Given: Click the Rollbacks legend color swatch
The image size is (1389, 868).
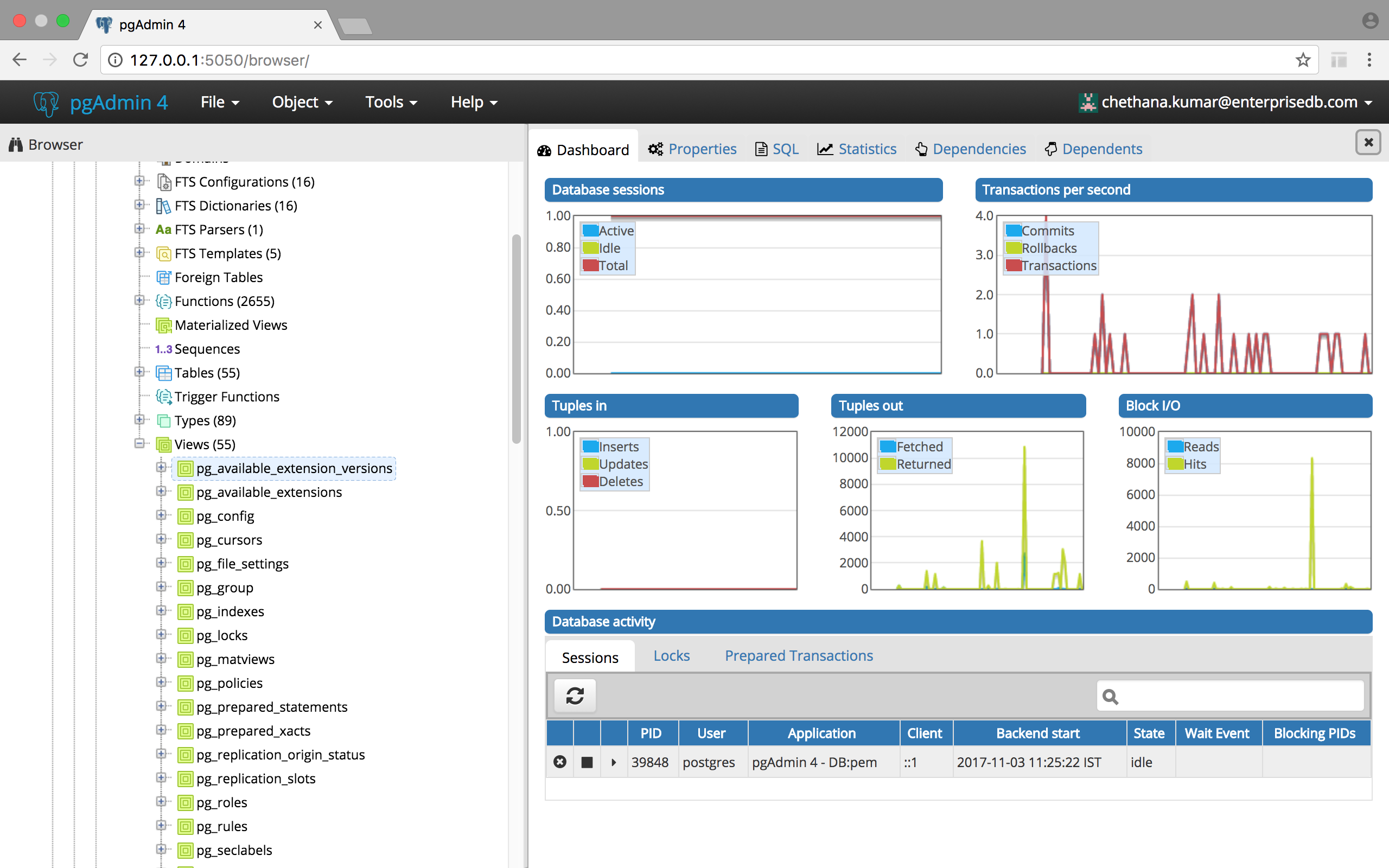Looking at the screenshot, I should coord(1013,248).
